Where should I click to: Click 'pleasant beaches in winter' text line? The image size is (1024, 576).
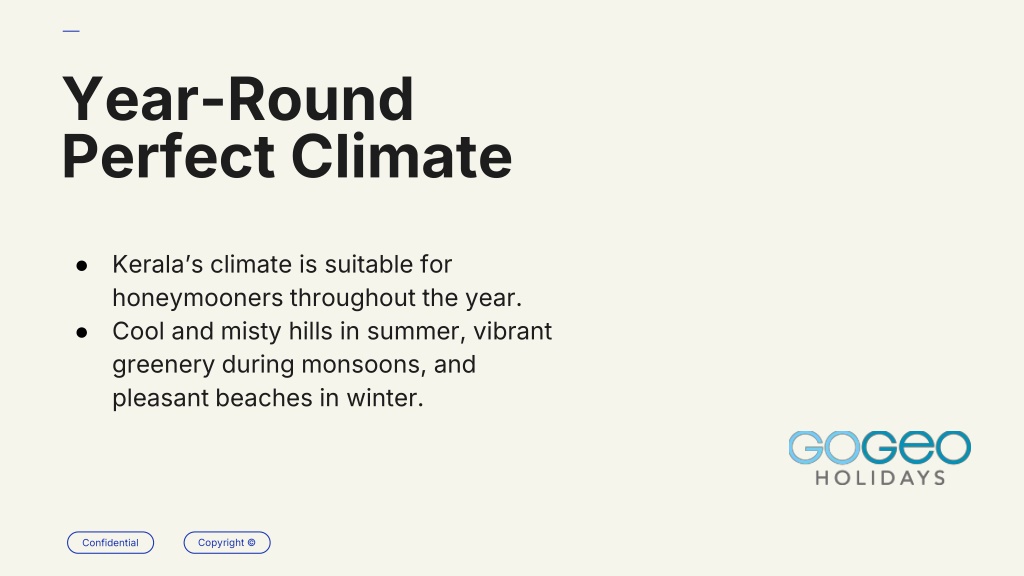268,398
